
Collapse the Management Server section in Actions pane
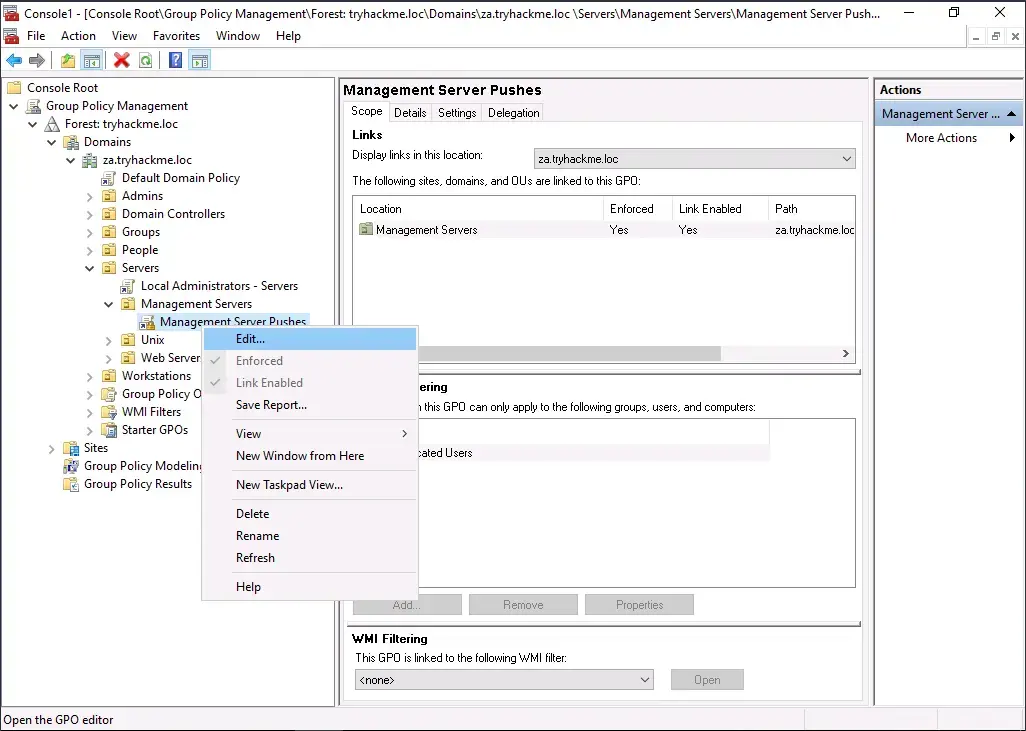(x=1012, y=114)
